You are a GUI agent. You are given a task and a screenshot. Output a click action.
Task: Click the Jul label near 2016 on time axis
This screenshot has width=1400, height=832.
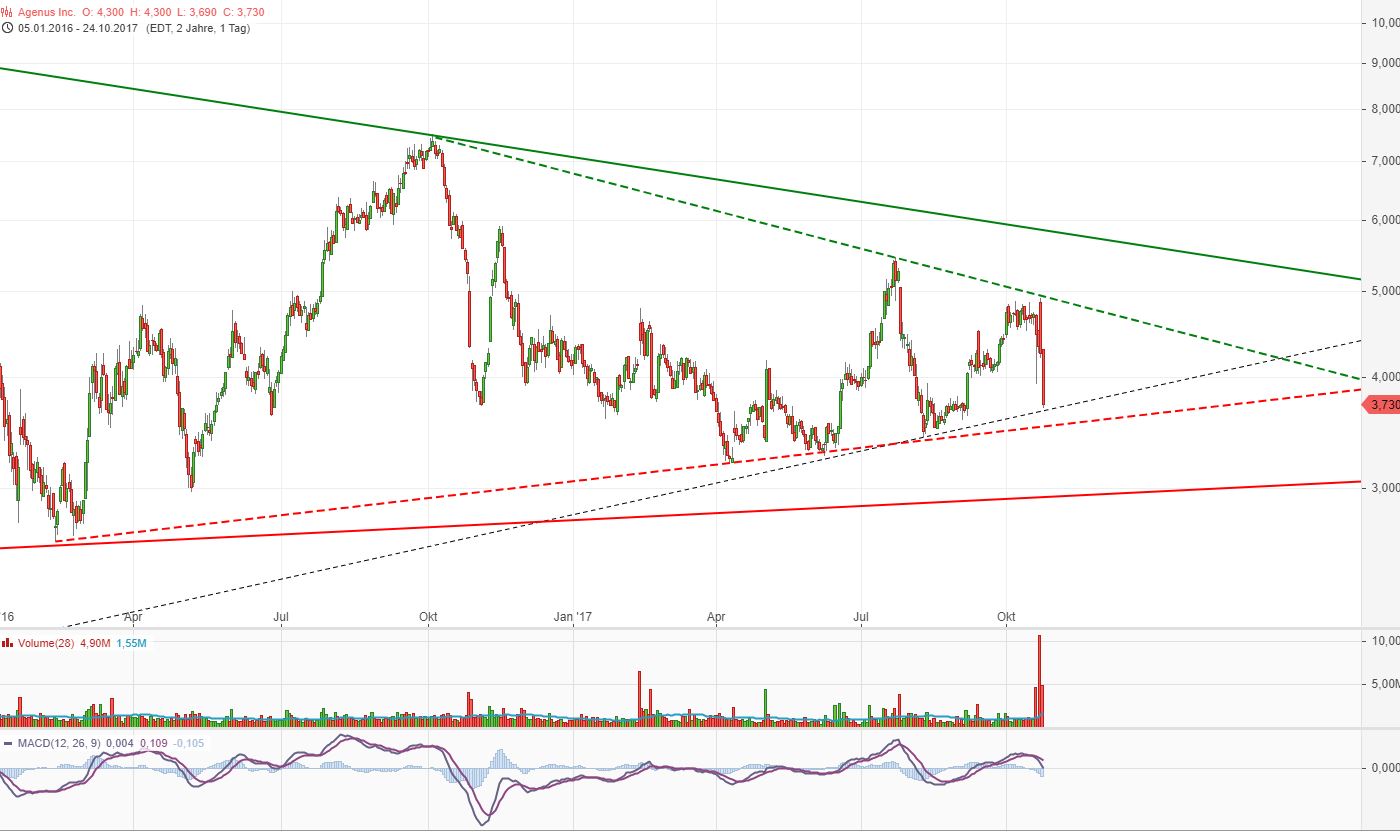(x=282, y=617)
